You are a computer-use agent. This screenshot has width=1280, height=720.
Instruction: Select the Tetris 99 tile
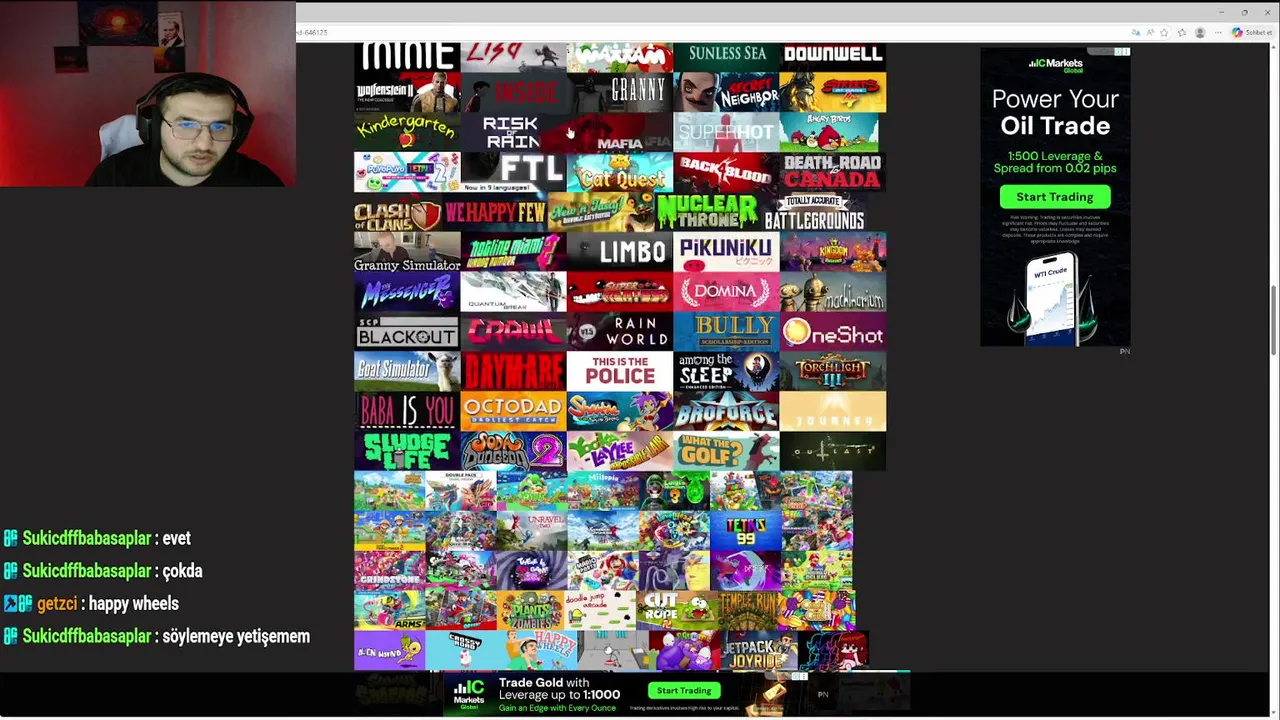[x=745, y=530]
